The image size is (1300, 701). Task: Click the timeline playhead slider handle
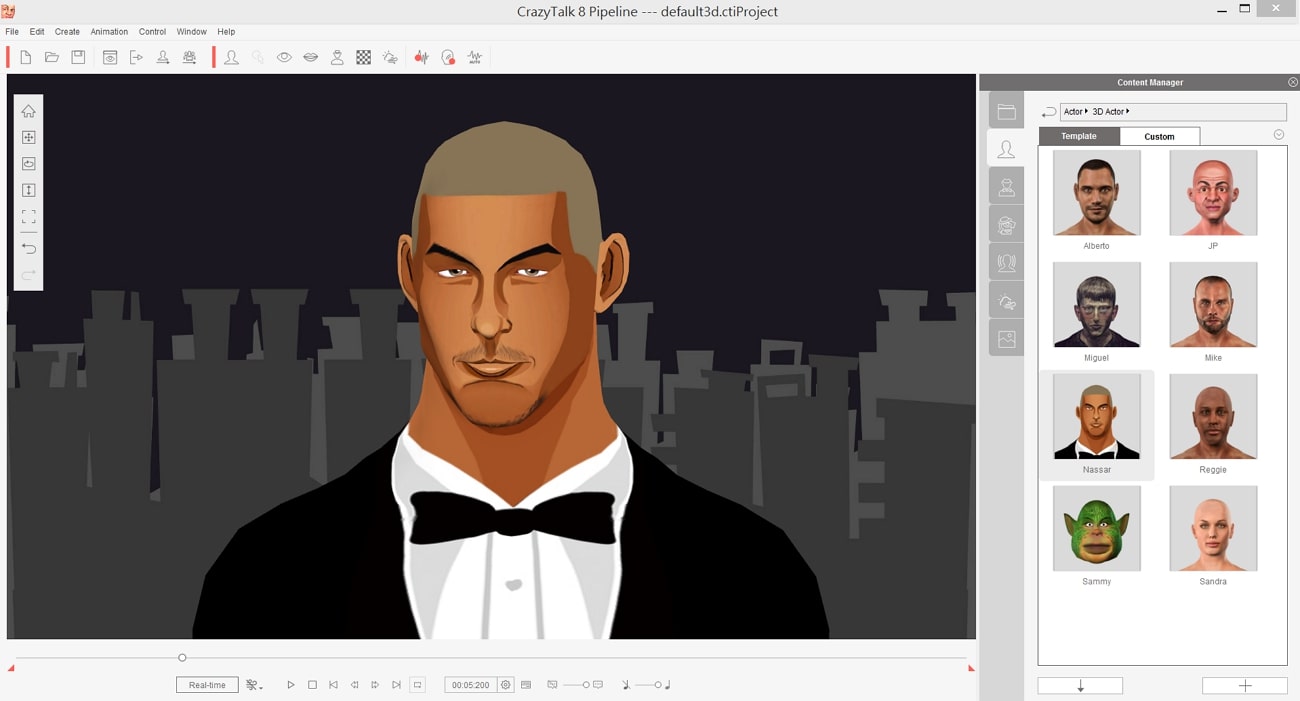tap(182, 658)
